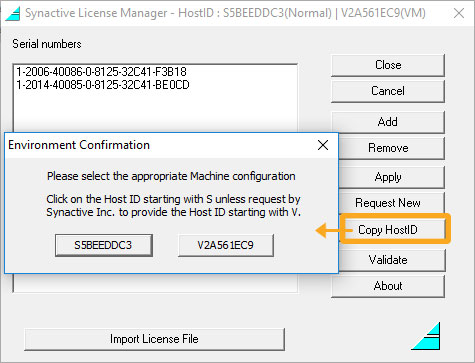Select serial number ending in F3B18
475x363 pixels.
click(101, 72)
